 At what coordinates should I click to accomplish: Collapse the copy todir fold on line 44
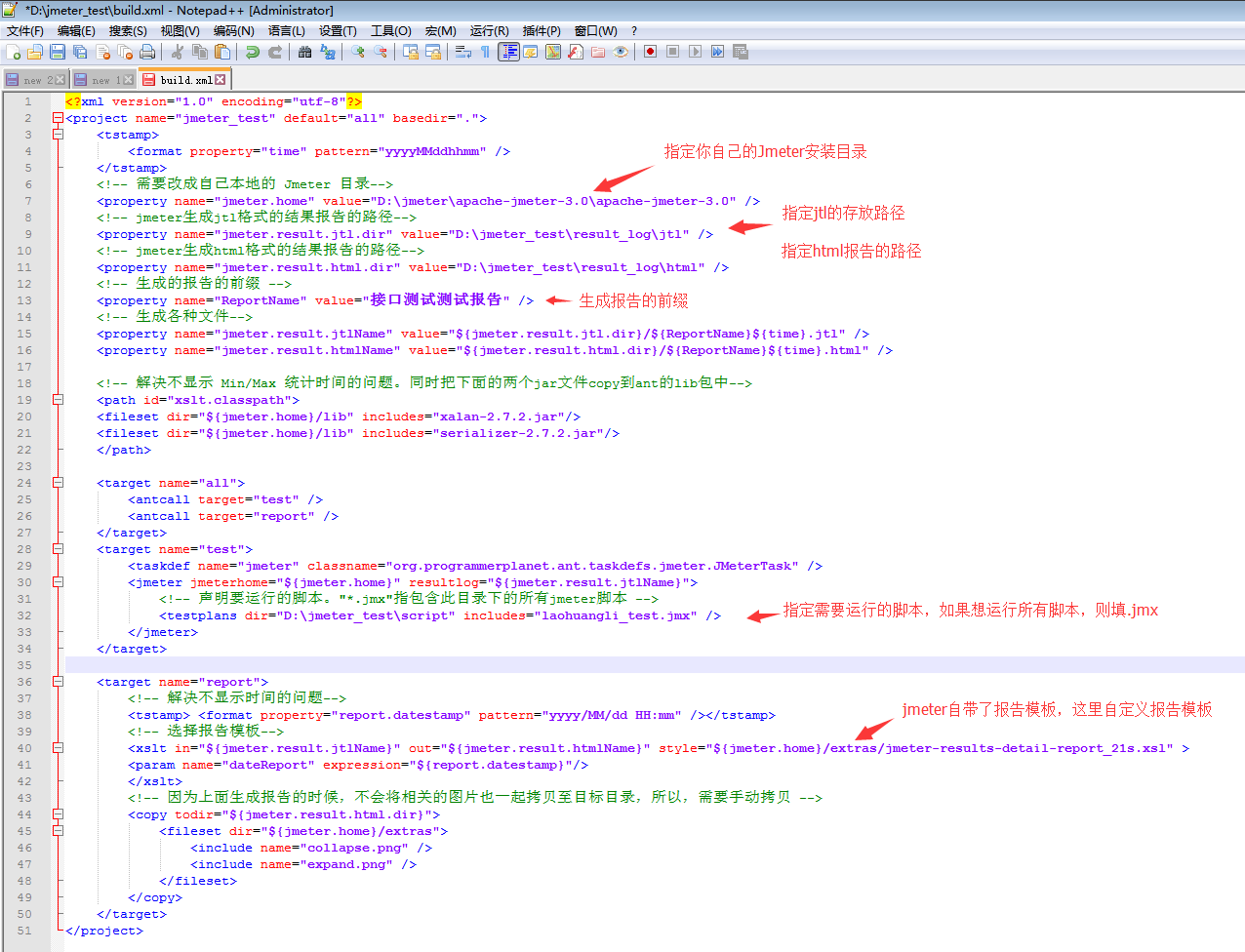[x=58, y=814]
